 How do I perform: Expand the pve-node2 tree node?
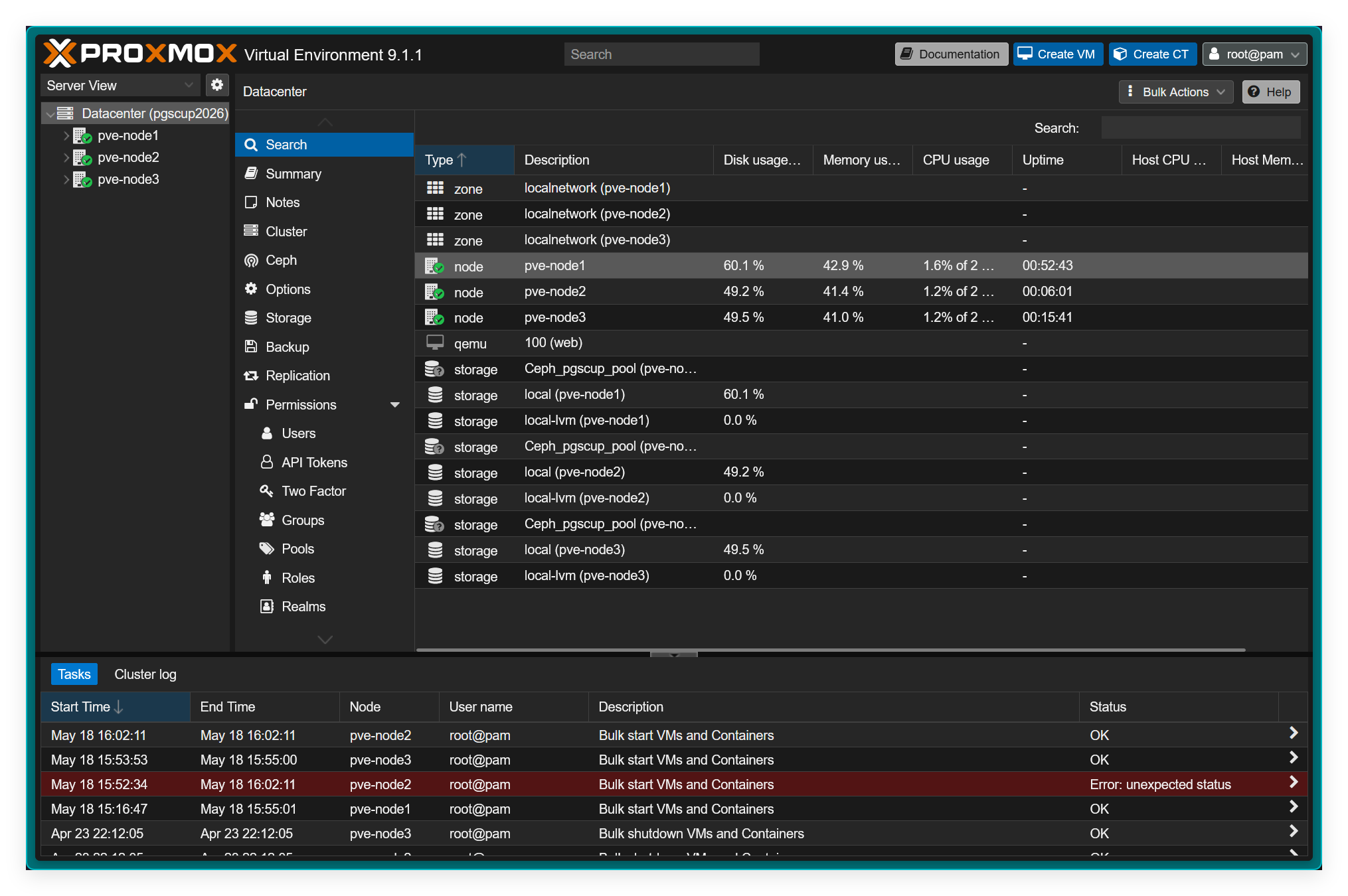coord(66,158)
